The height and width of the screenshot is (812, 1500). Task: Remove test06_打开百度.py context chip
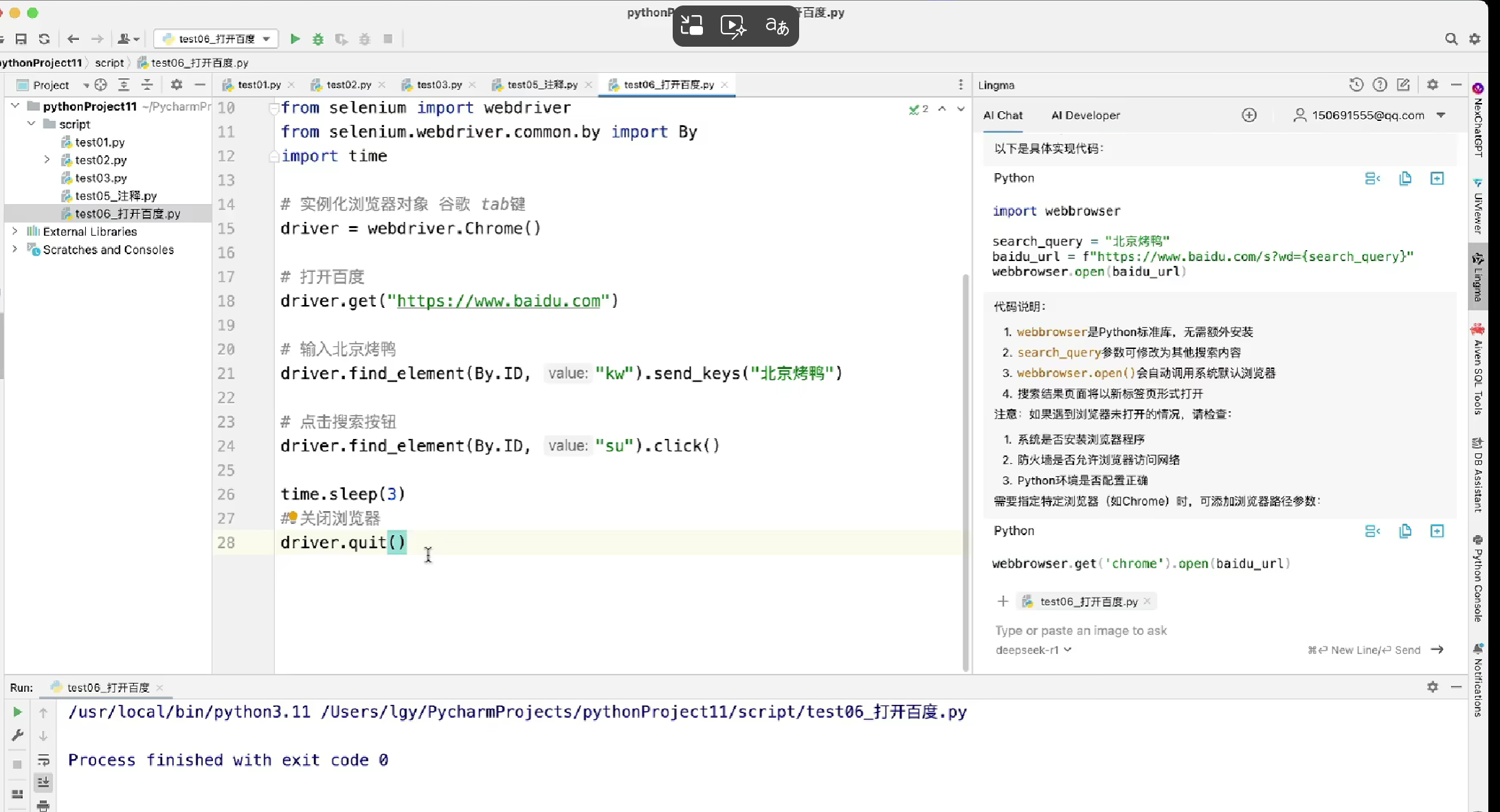tap(1147, 601)
